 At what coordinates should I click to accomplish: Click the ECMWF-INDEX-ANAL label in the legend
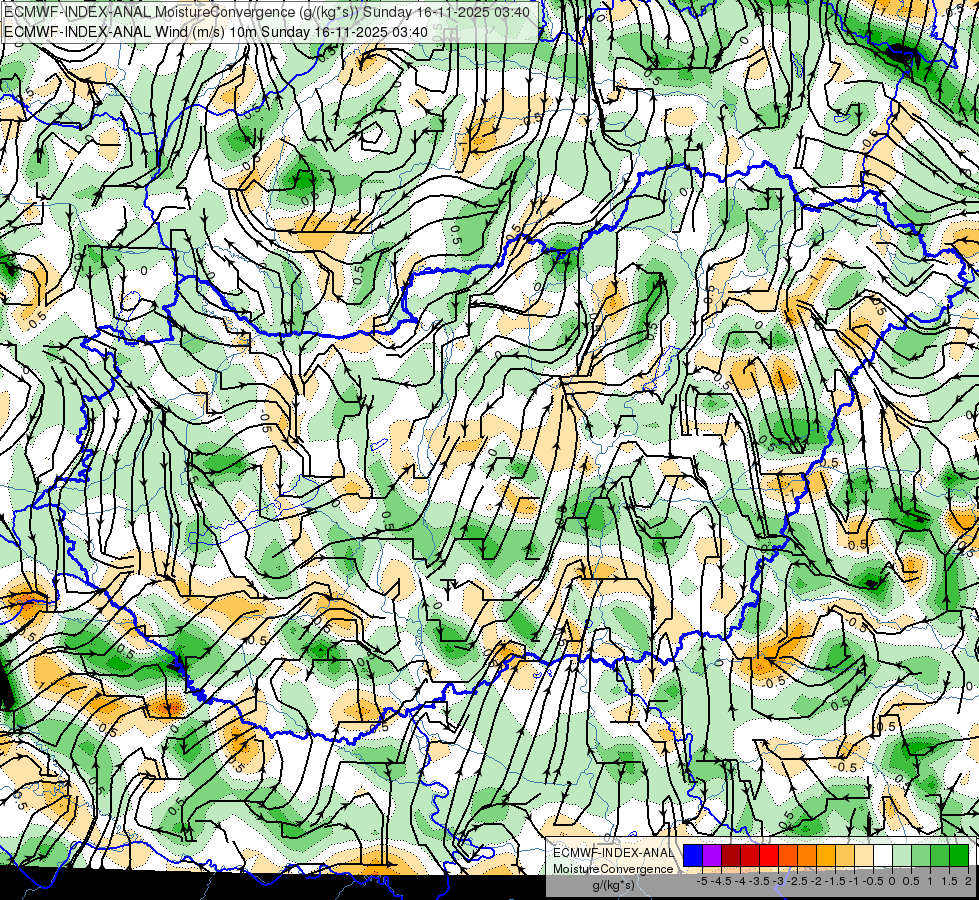click(613, 853)
